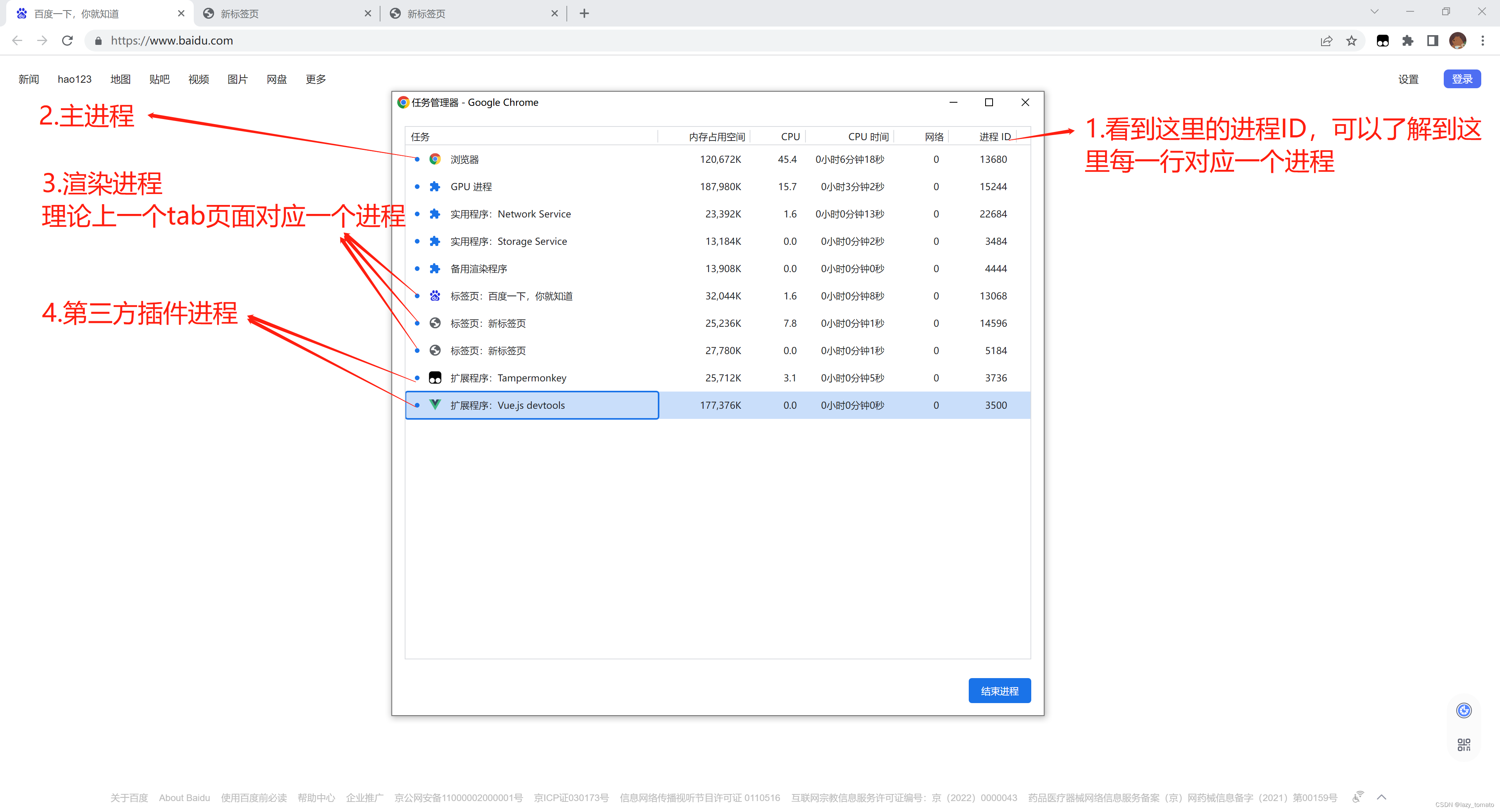Open the user profile avatar
This screenshot has height=812, width=1500.
click(x=1457, y=41)
